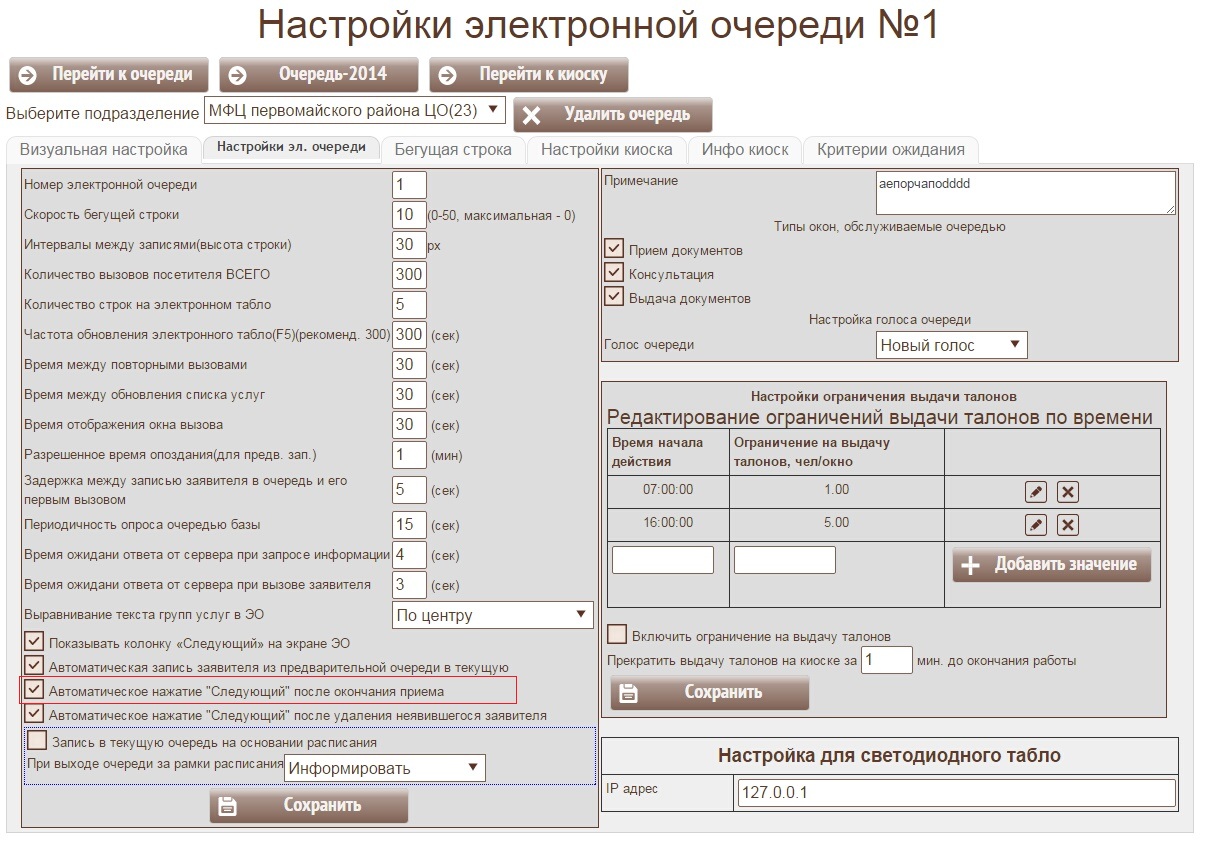Click 'Добавить значение' plus button
This screenshot has height=843, width=1205.
pos(1052,565)
